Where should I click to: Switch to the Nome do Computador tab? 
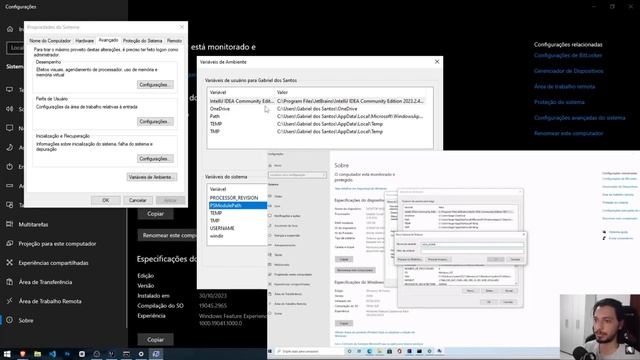[x=50, y=41]
